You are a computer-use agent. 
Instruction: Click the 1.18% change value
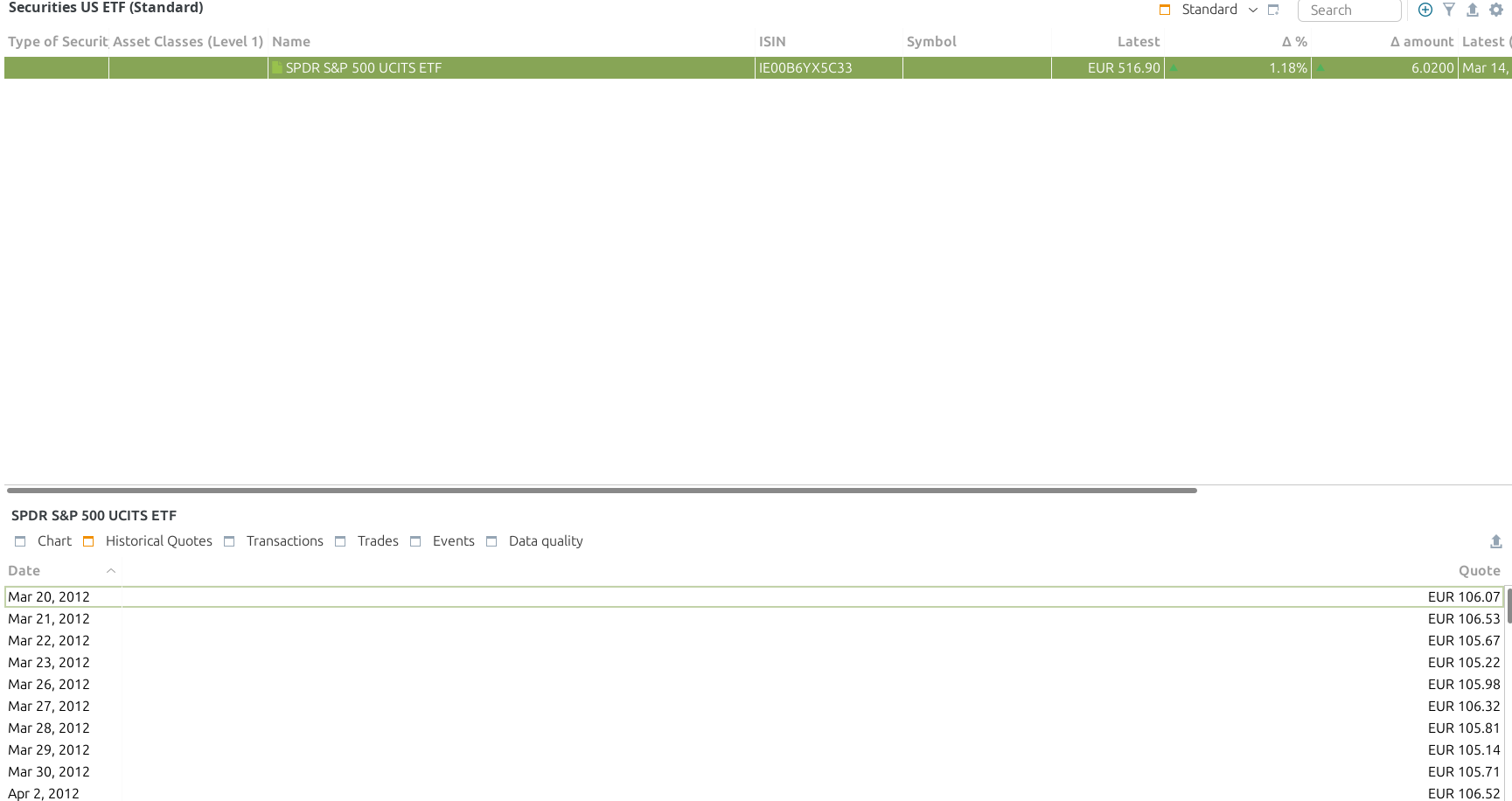[1288, 67]
